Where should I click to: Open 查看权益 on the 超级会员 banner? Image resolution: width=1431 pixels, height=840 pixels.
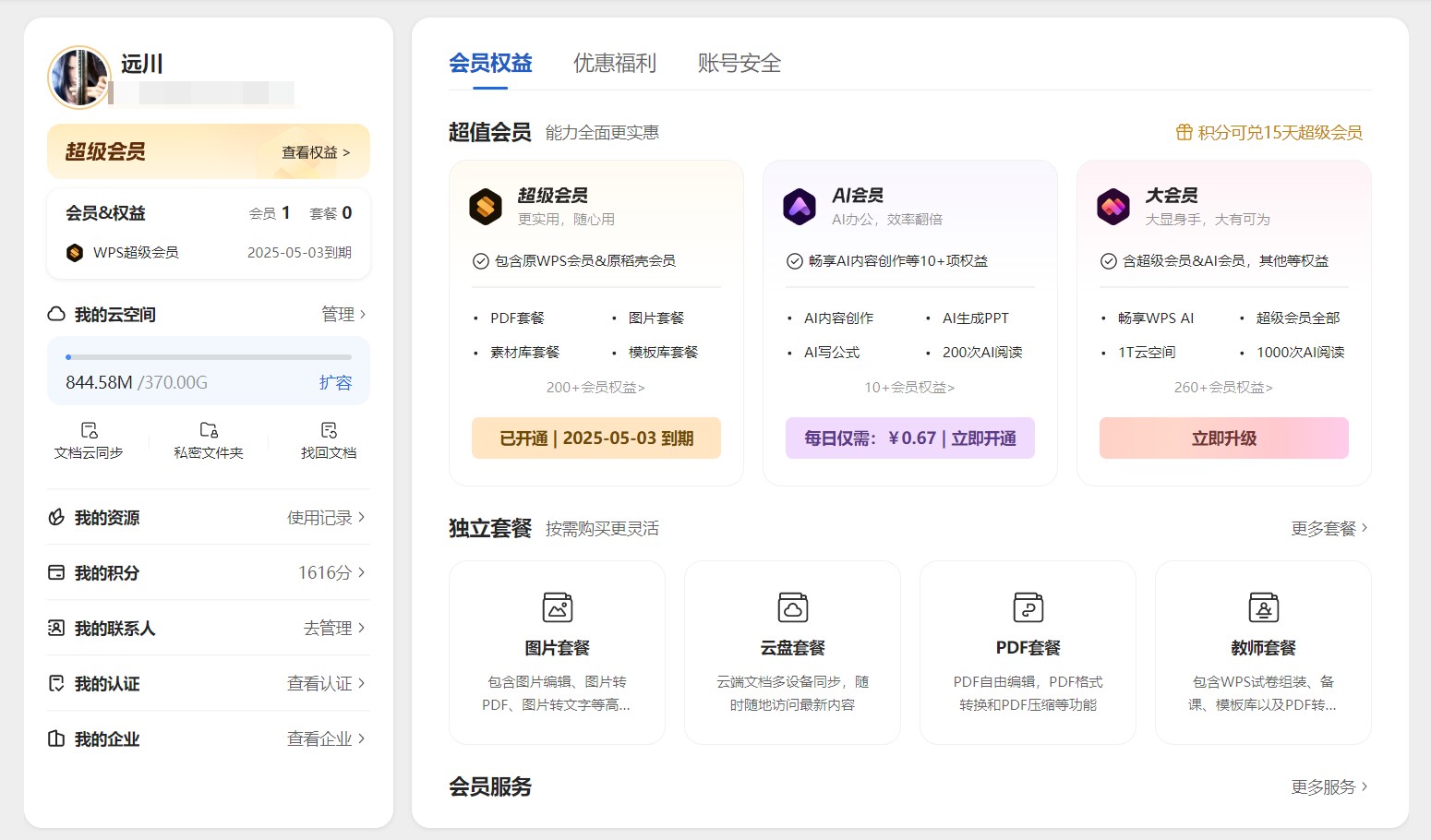316,152
